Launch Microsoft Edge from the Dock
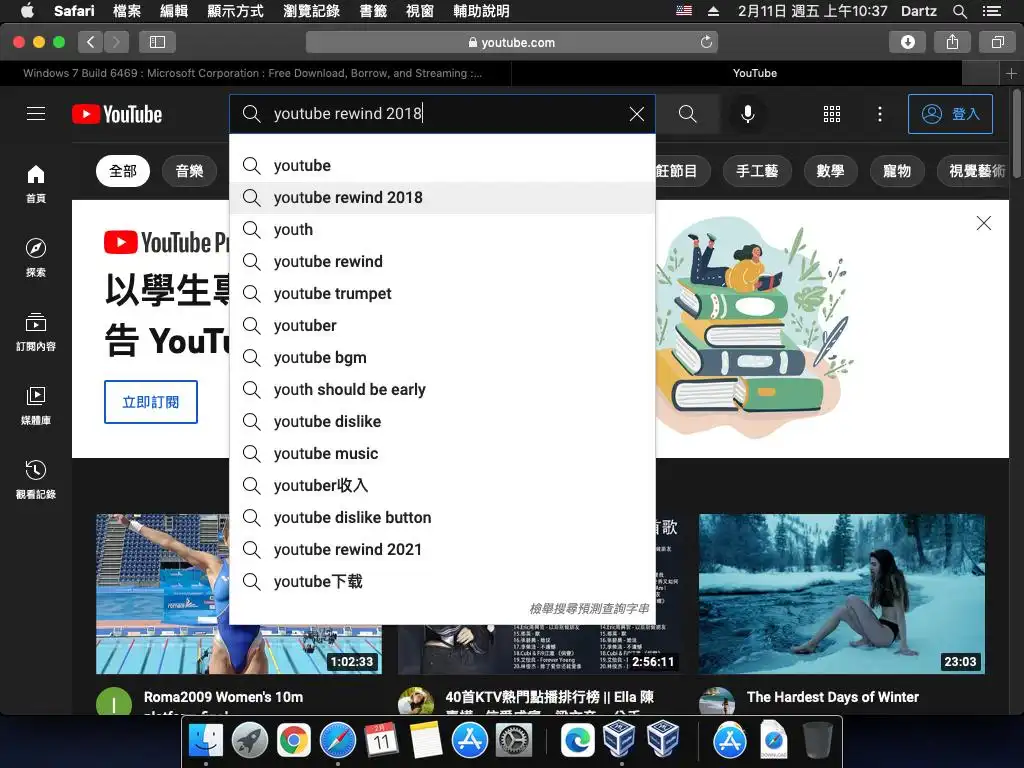 point(577,741)
